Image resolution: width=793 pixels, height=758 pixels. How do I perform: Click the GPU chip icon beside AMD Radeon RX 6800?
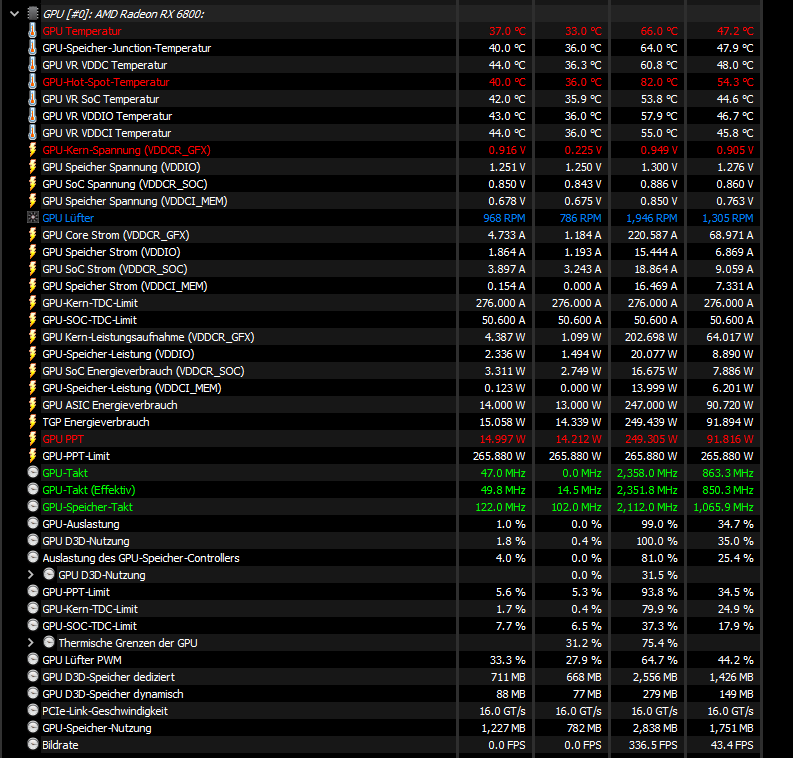pyautogui.click(x=33, y=14)
